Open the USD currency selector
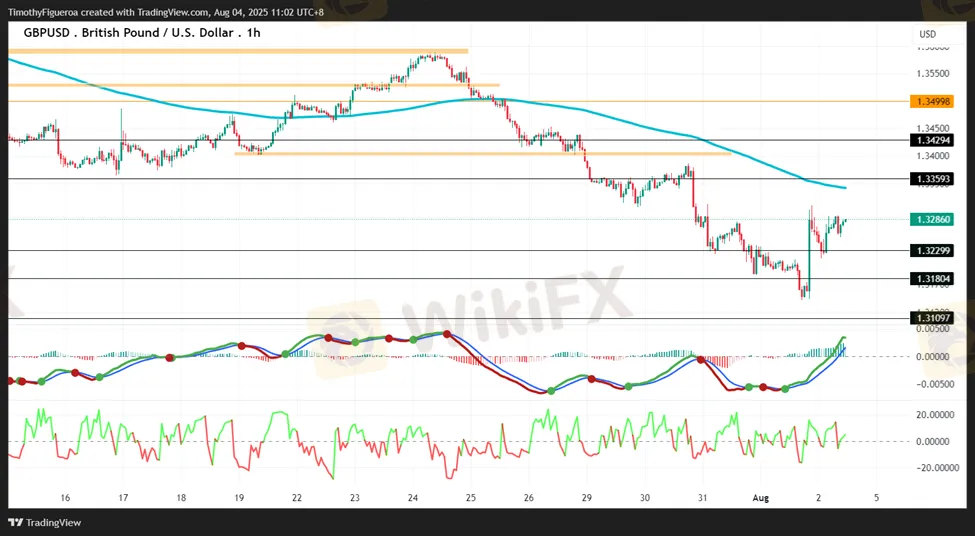This screenshot has height=536, width=975. pyautogui.click(x=928, y=34)
